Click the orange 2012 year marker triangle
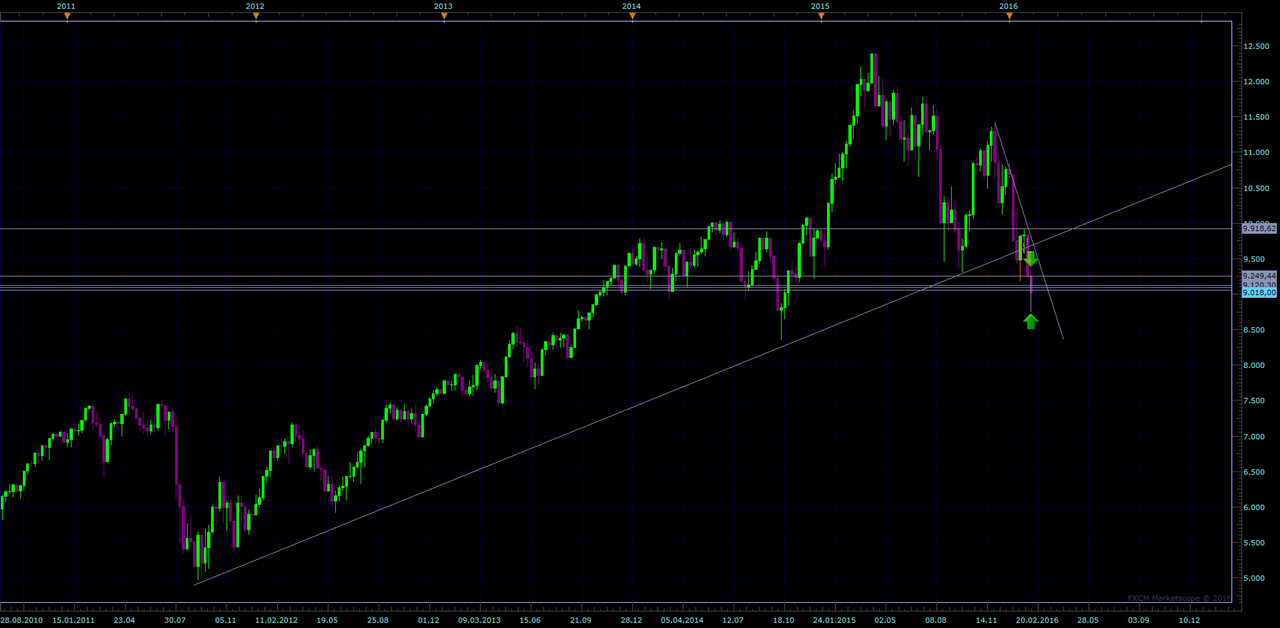Viewport: 1280px width, 628px height. (x=256, y=16)
